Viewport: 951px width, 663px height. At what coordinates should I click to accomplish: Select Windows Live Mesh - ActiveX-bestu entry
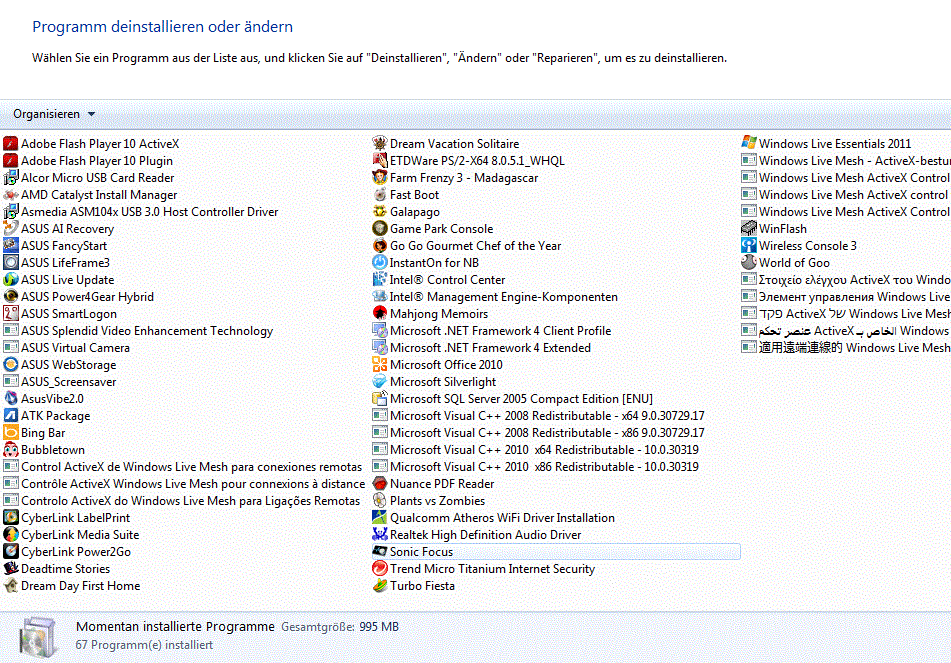tap(845, 161)
